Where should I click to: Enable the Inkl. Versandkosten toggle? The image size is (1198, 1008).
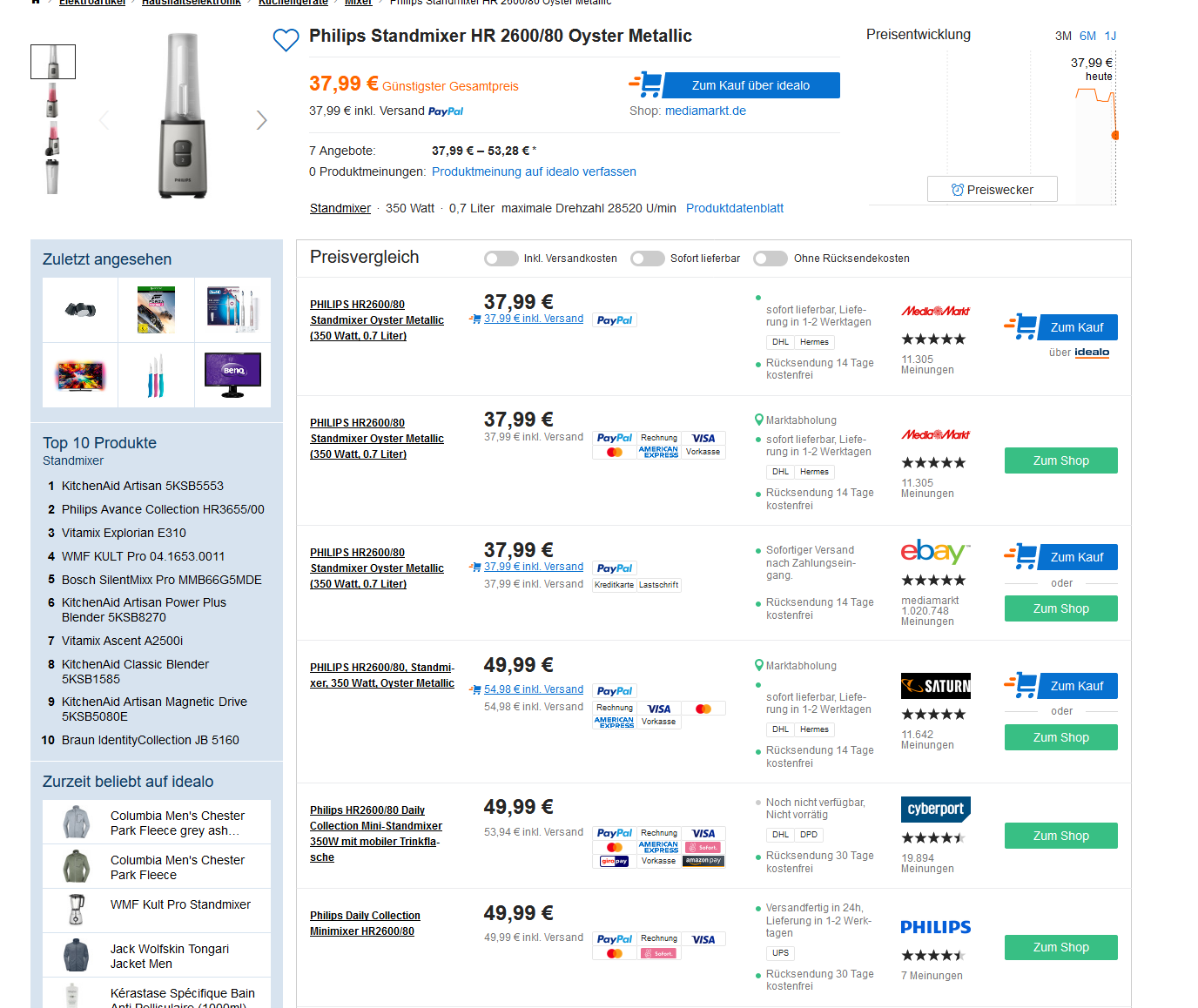click(501, 259)
